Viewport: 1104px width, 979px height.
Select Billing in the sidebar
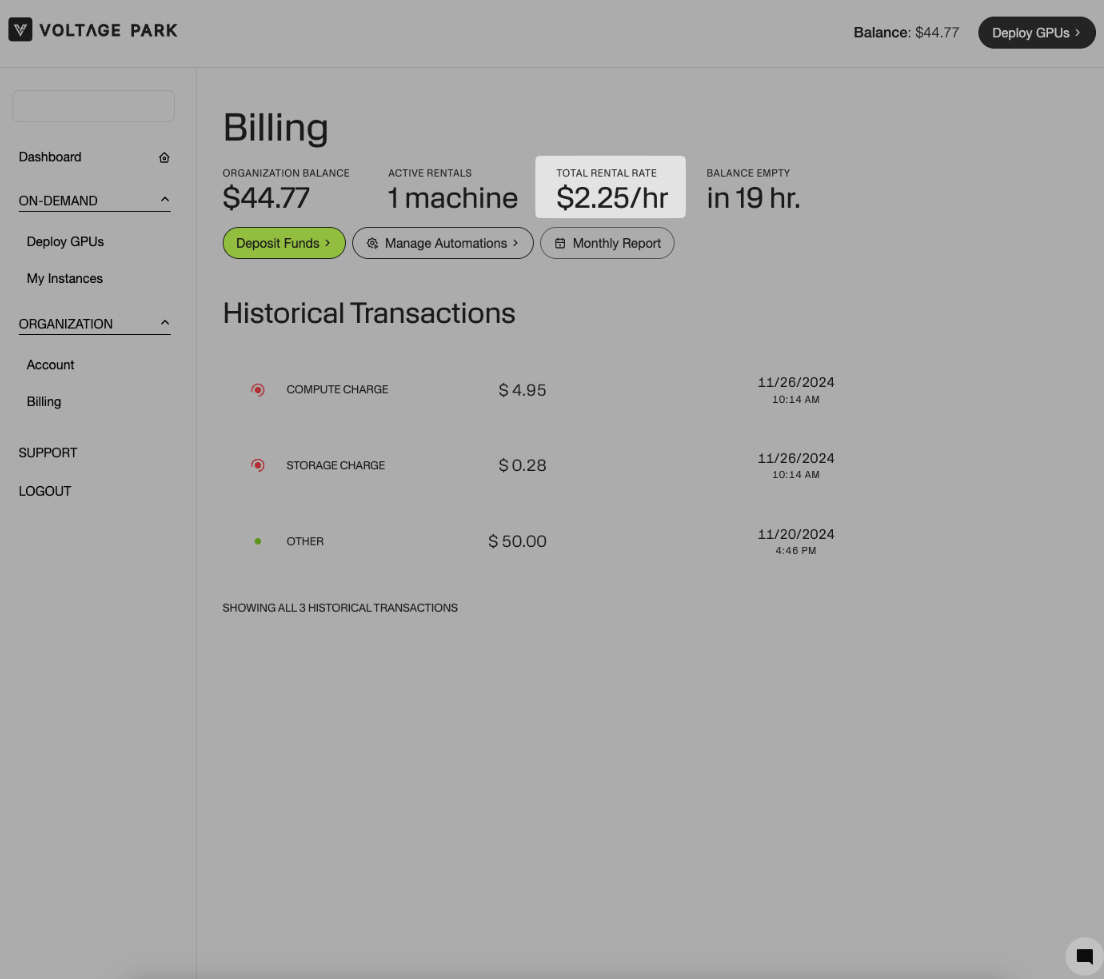point(44,402)
